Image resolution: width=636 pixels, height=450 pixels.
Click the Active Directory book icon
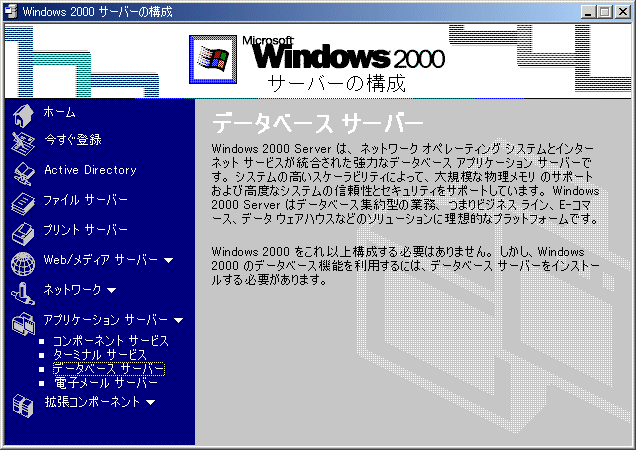[x=24, y=174]
